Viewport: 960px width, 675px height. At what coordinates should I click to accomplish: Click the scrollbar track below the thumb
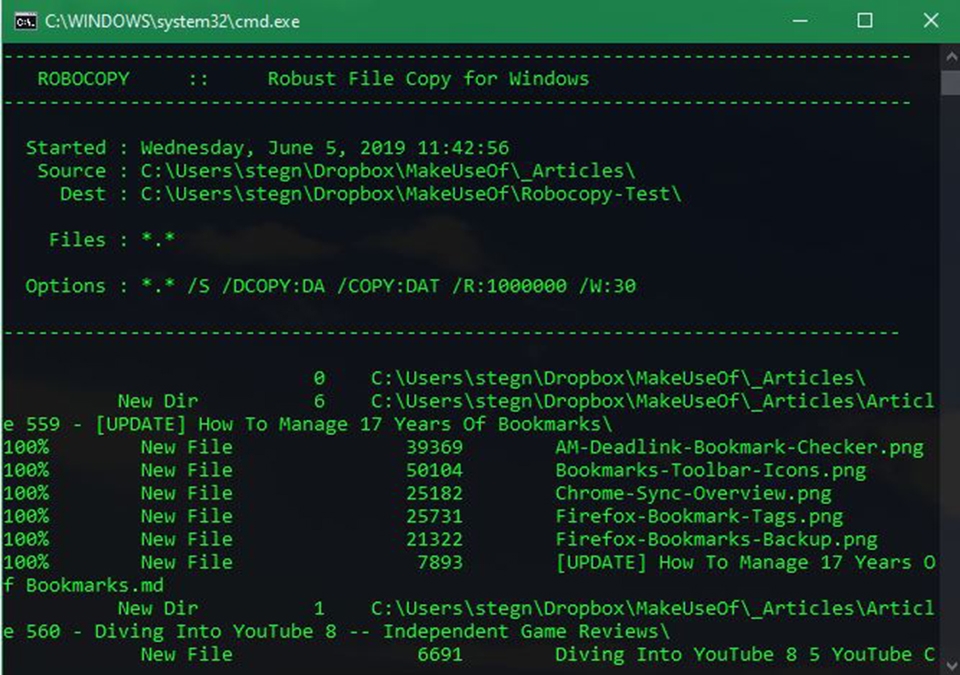click(950, 400)
